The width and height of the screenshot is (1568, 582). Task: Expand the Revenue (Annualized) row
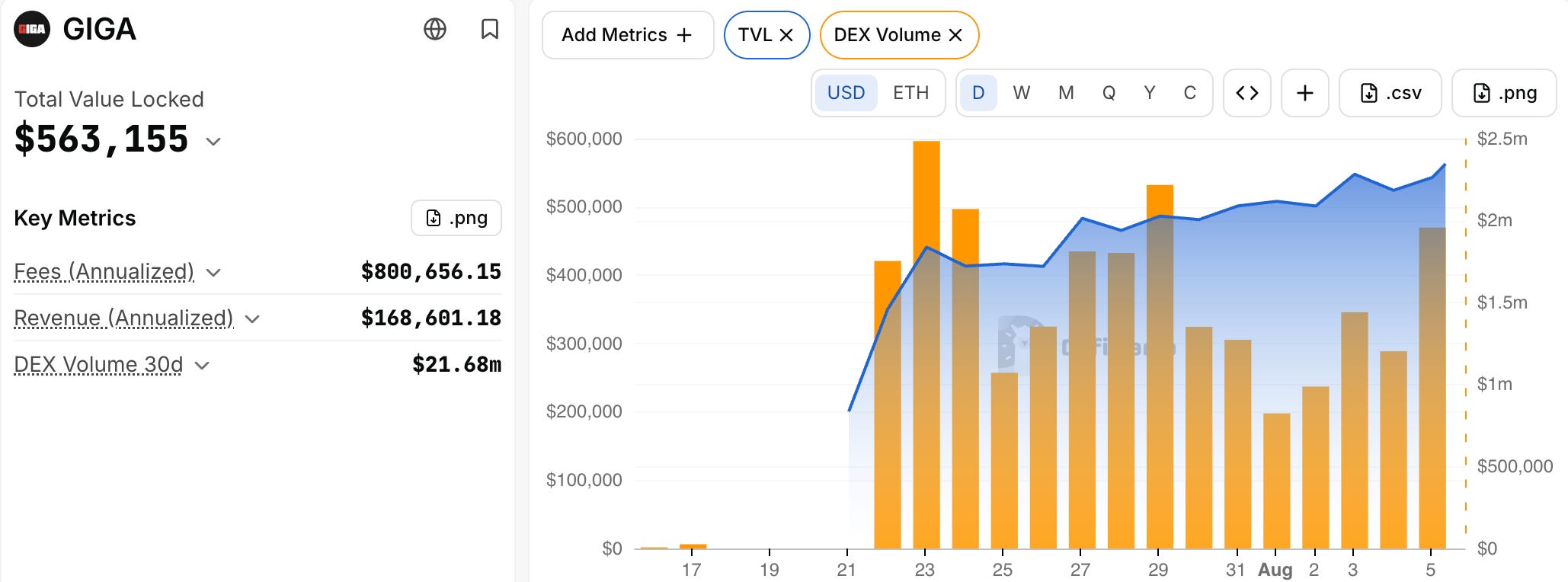(x=252, y=319)
